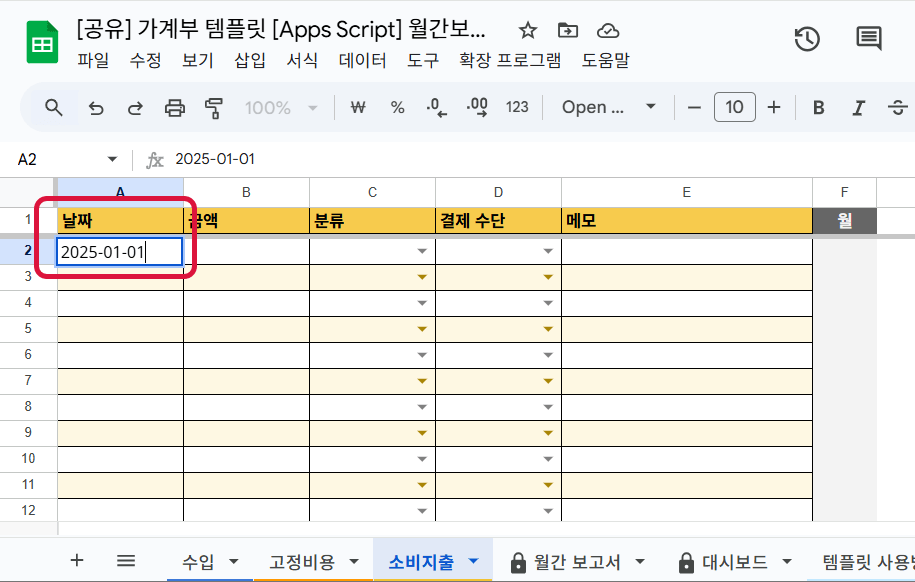
Task: Select the paint format roller tool
Action: (x=213, y=108)
